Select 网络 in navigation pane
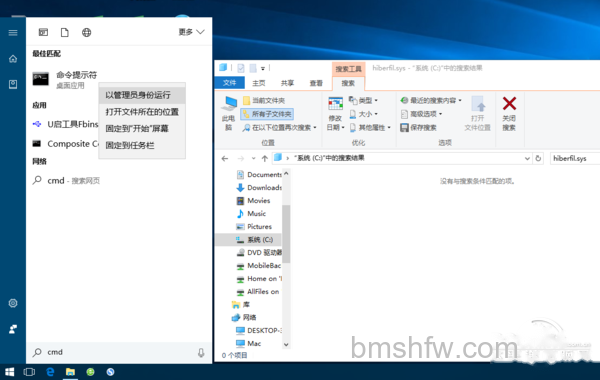The image size is (600, 380). [244, 318]
